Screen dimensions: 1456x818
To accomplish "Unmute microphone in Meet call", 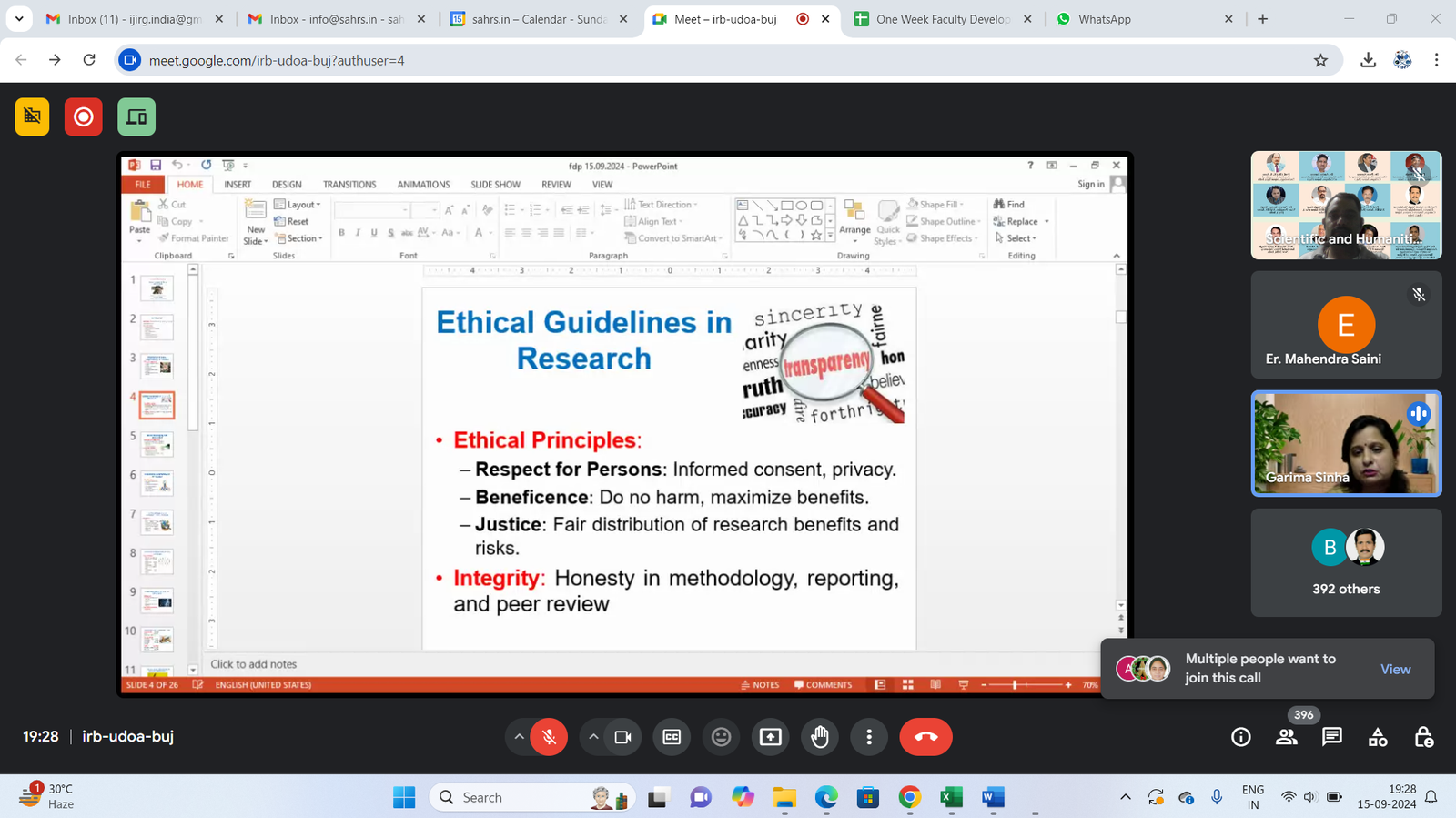I will [549, 737].
